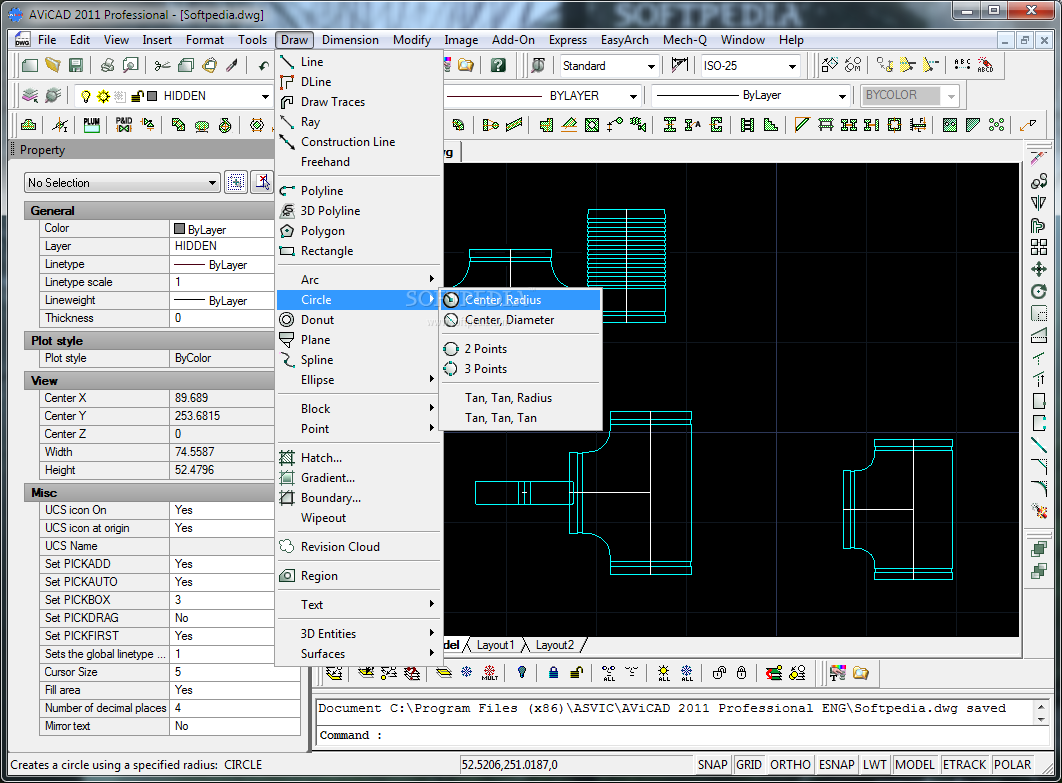Viewport: 1062px width, 783px height.
Task: Toggle LWT lineweight display
Action: coord(874,765)
